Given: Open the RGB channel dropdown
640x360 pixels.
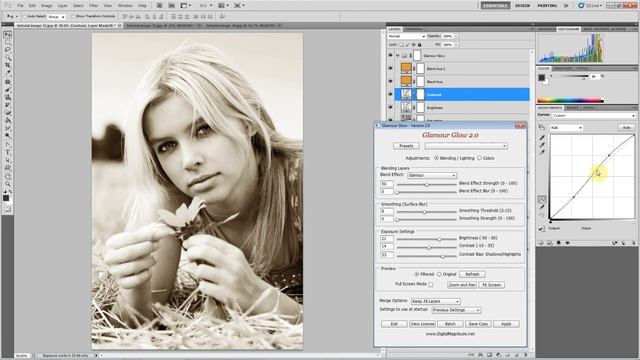Looking at the screenshot, I should pyautogui.click(x=566, y=128).
